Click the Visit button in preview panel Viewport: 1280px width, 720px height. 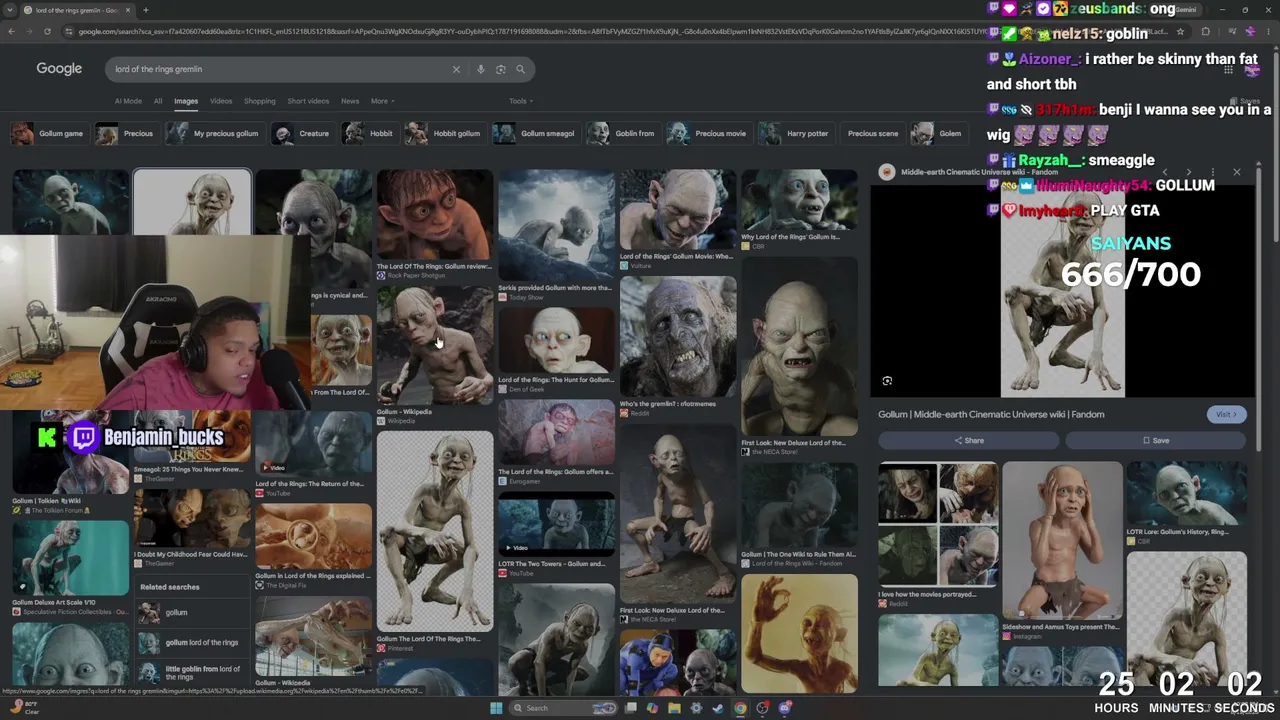point(1226,414)
